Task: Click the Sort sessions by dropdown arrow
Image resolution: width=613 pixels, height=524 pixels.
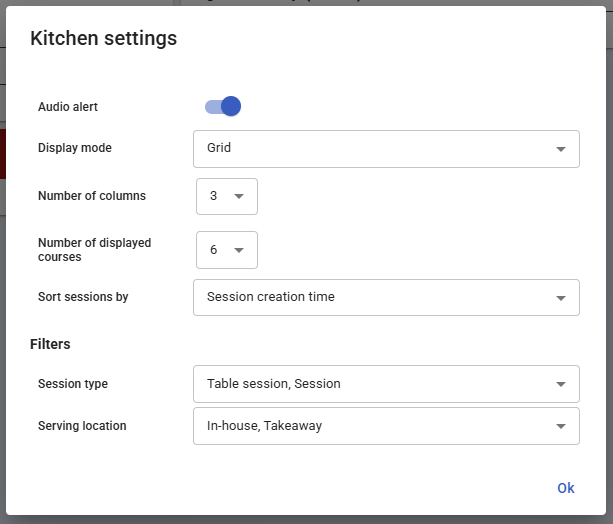Action: tap(560, 298)
